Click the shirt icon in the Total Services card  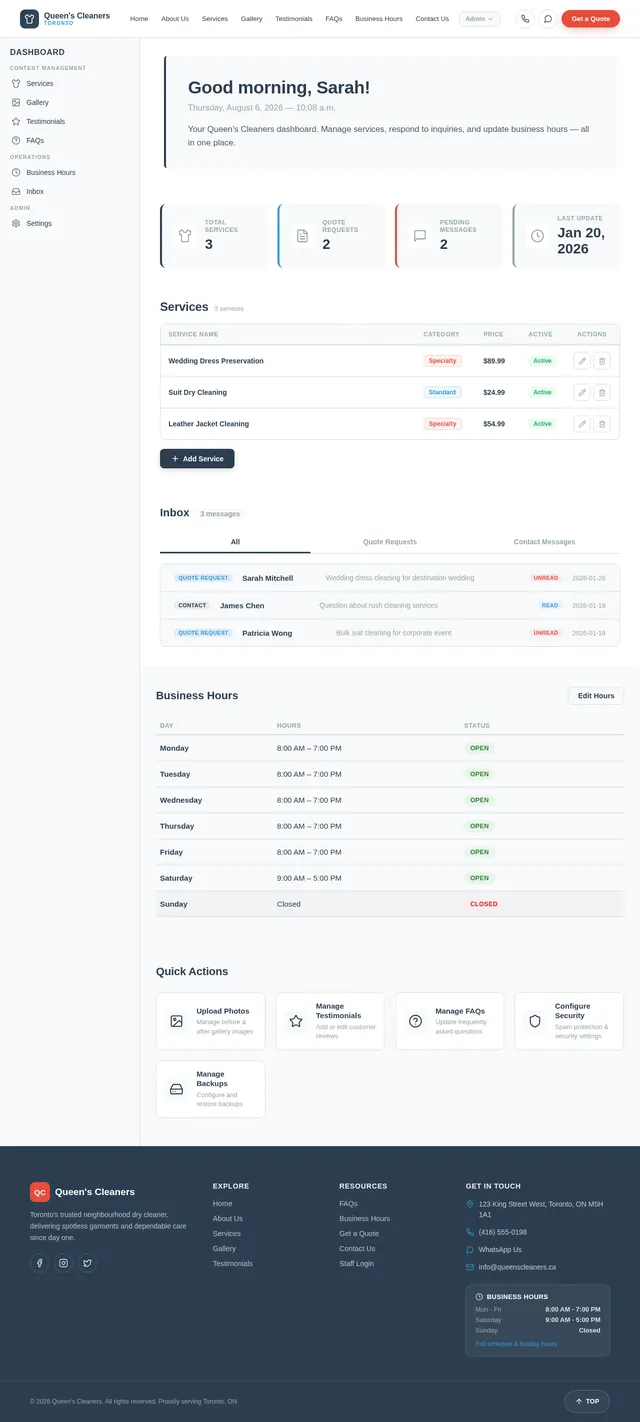(x=185, y=236)
